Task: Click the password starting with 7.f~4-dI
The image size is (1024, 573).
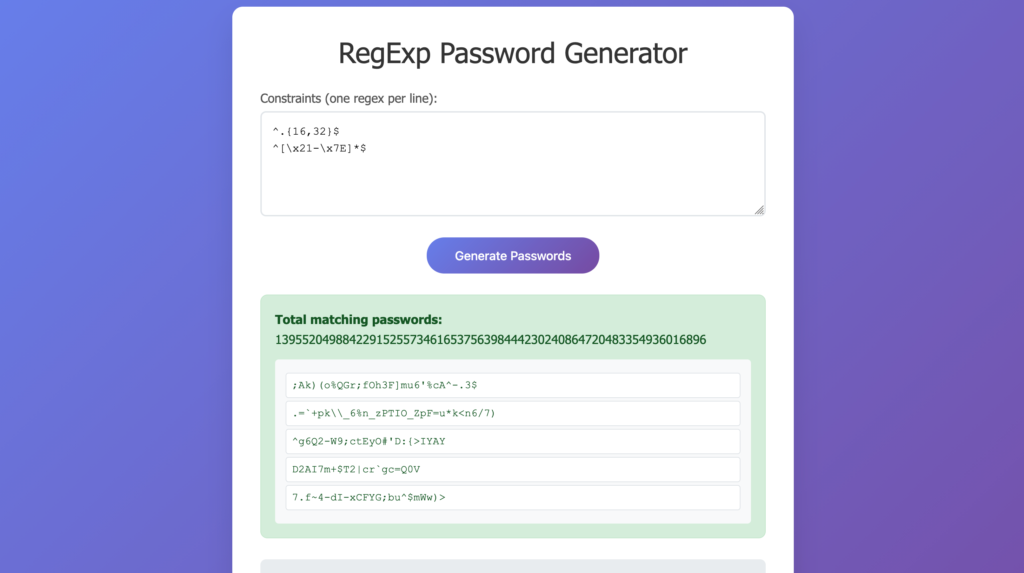Action: click(x=369, y=497)
